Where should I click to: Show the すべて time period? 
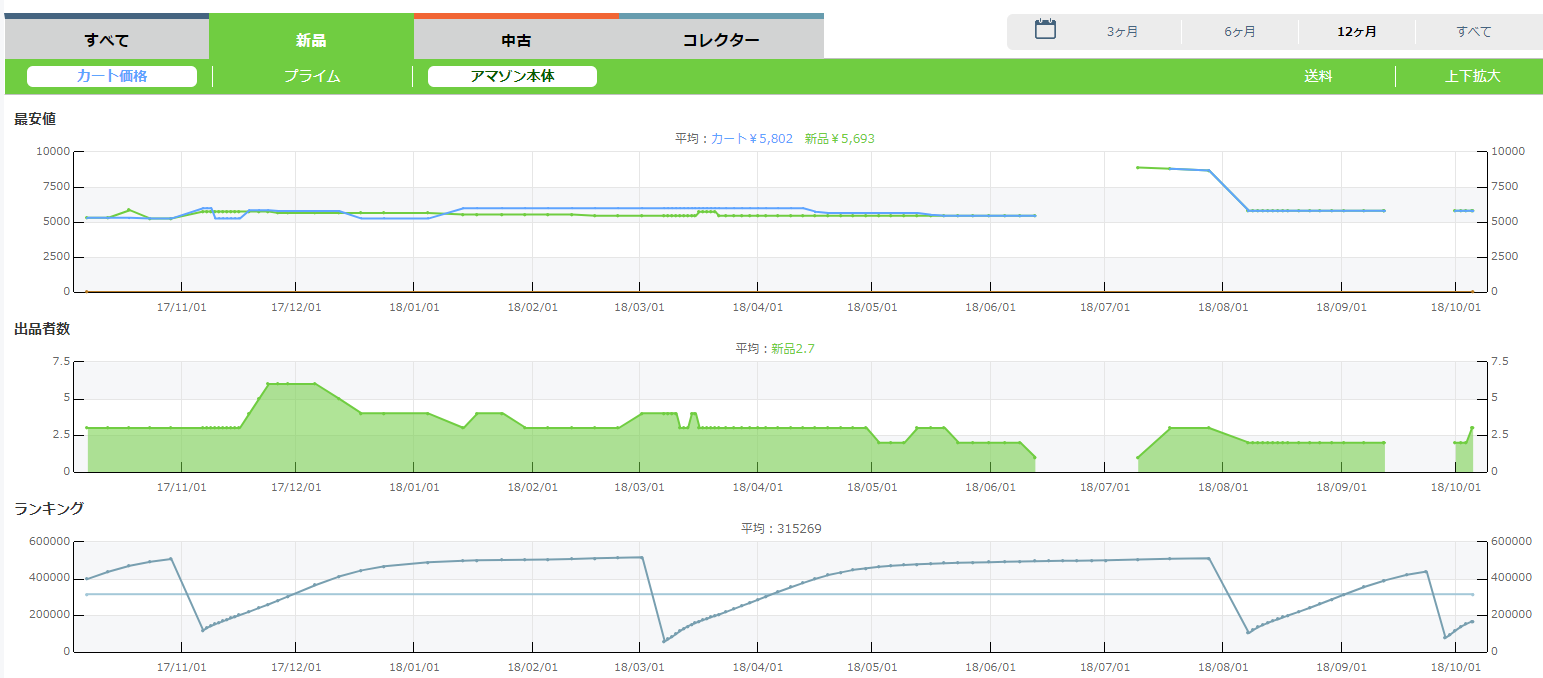[1474, 32]
